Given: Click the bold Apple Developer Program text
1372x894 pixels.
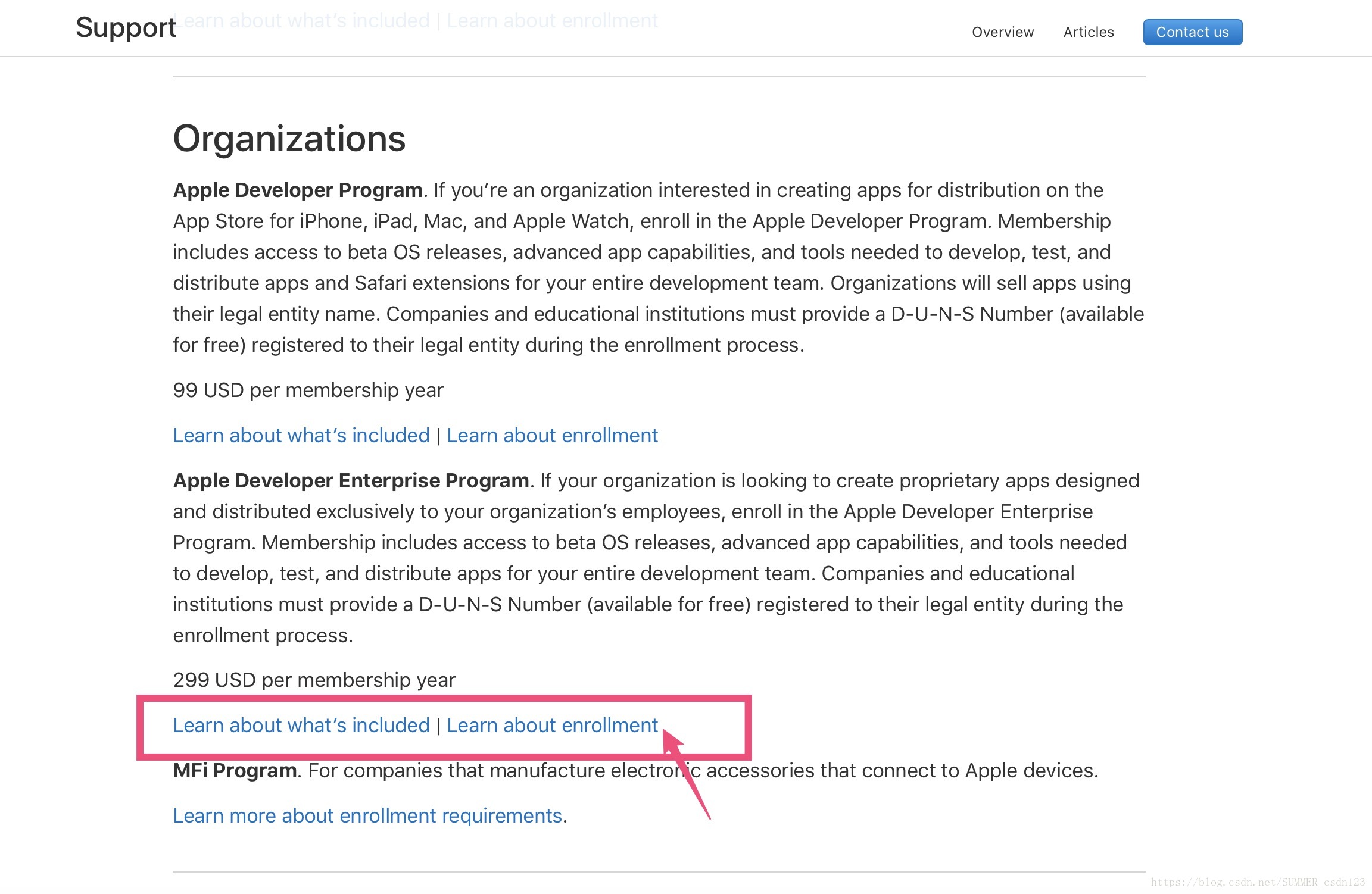Looking at the screenshot, I should pyautogui.click(x=298, y=190).
